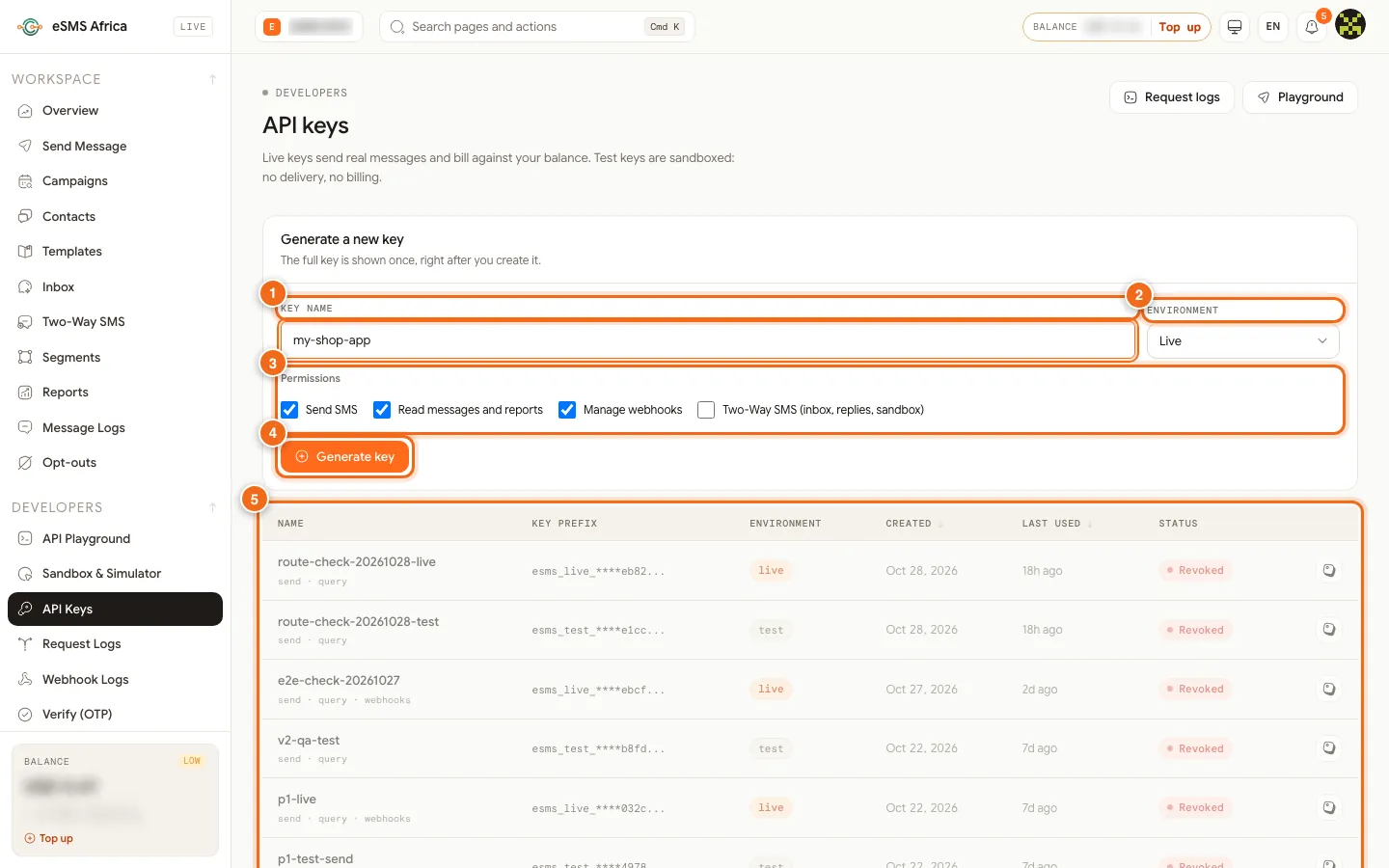1389x868 pixels.
Task: Click the Segments sidebar icon
Action: [25, 357]
